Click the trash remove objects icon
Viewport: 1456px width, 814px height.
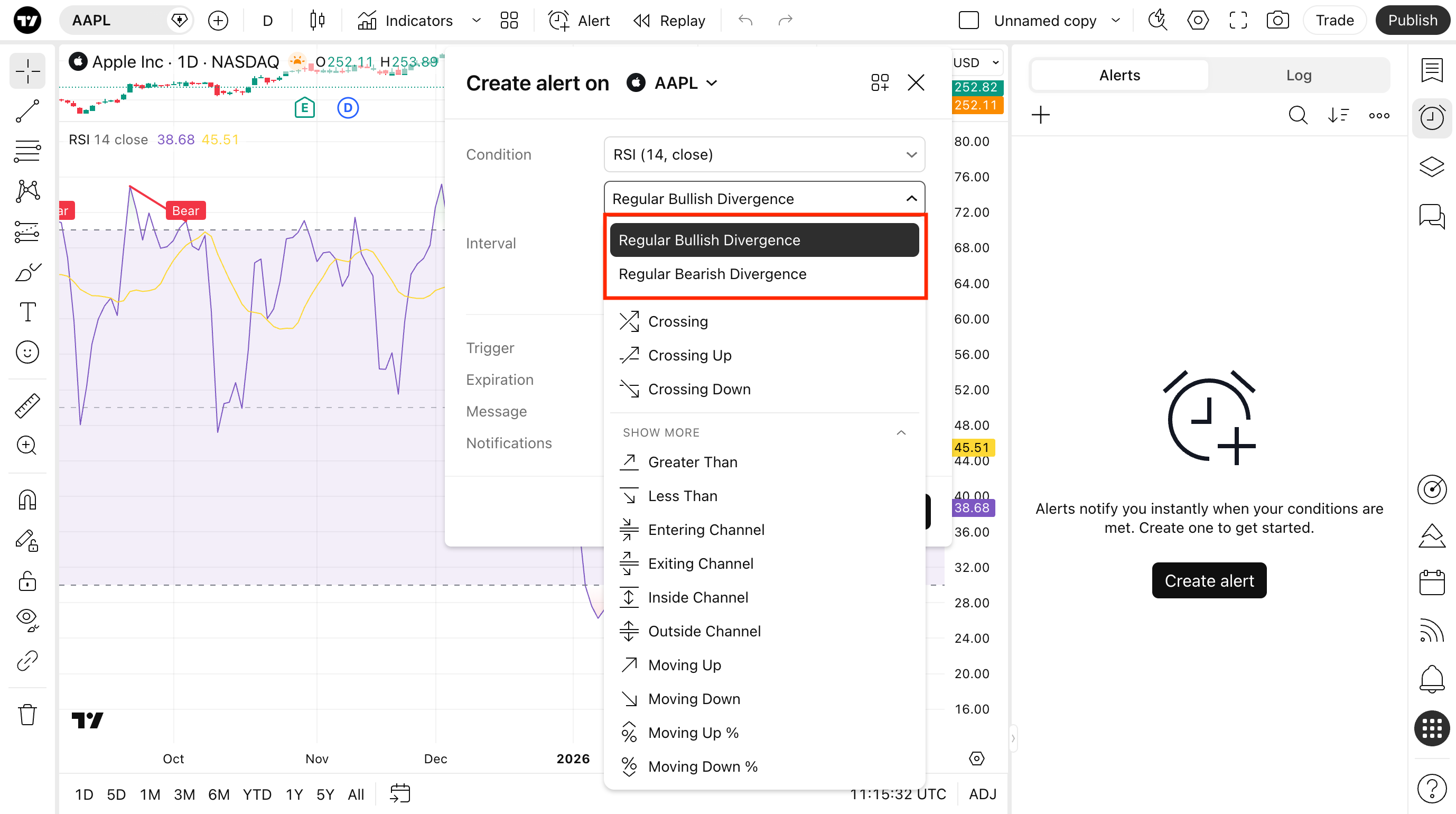click(x=27, y=715)
